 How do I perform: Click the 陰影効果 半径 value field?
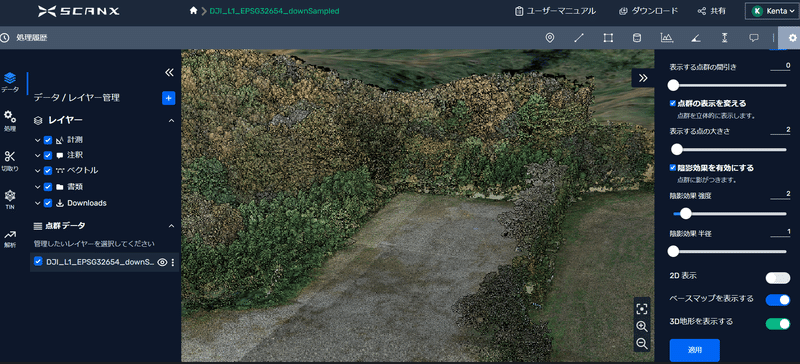tap(781, 232)
